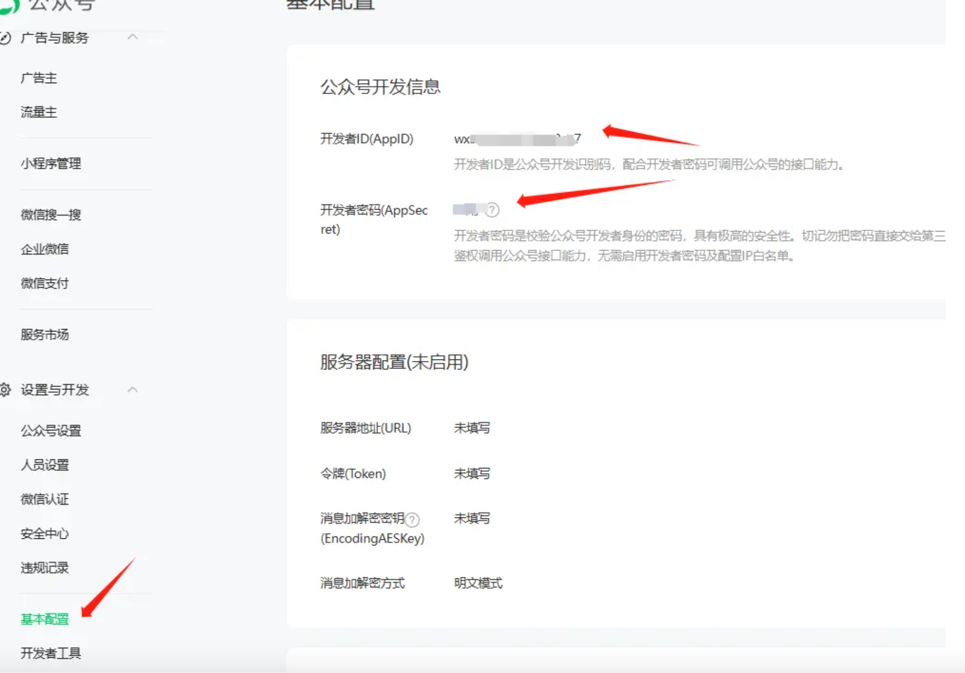
Task: Click the 广告与服务 section icon
Action: tap(6, 38)
